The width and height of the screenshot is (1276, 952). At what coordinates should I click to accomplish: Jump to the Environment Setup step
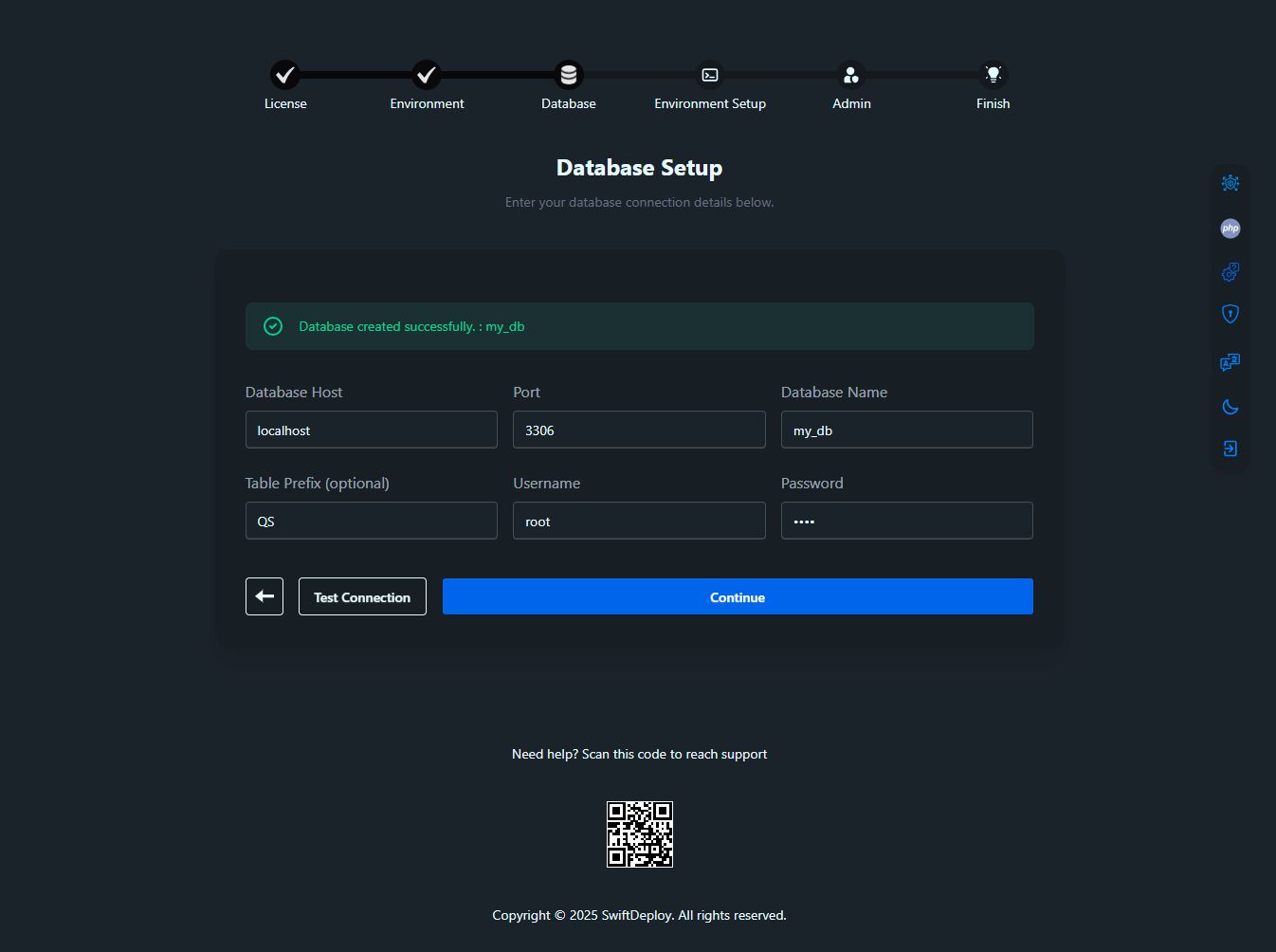710,75
